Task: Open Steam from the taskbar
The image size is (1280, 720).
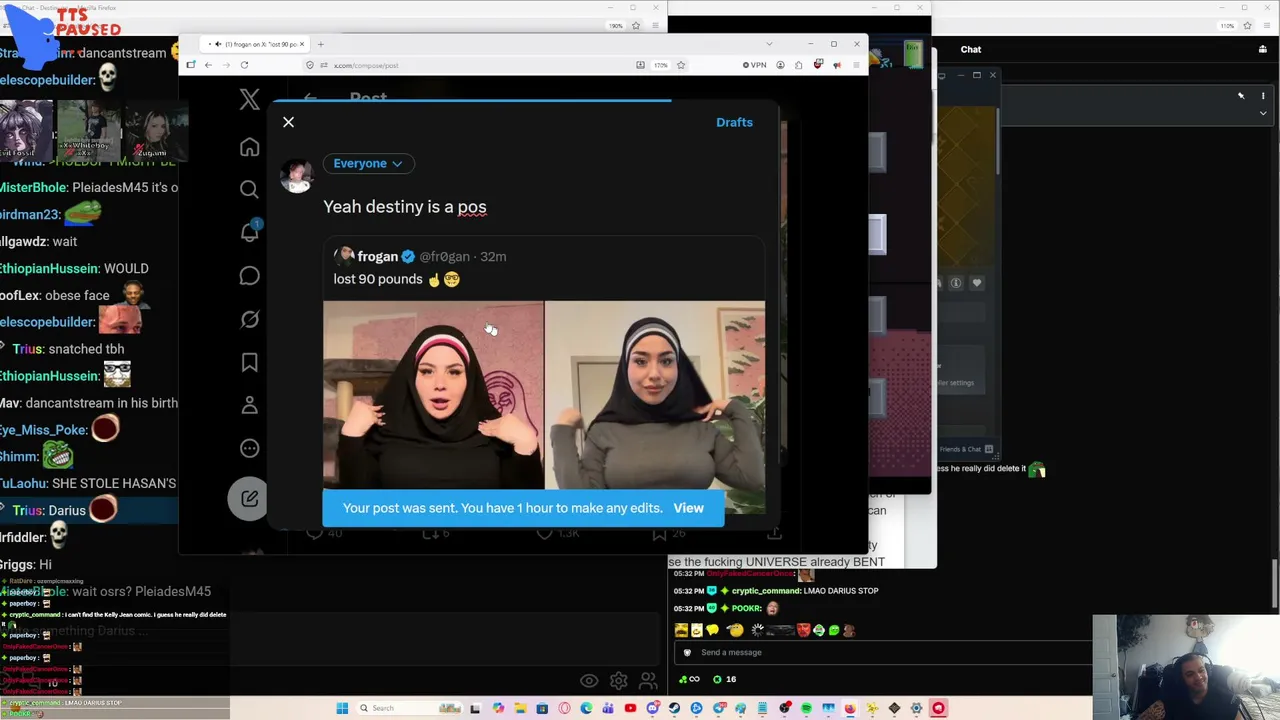Action: click(674, 708)
